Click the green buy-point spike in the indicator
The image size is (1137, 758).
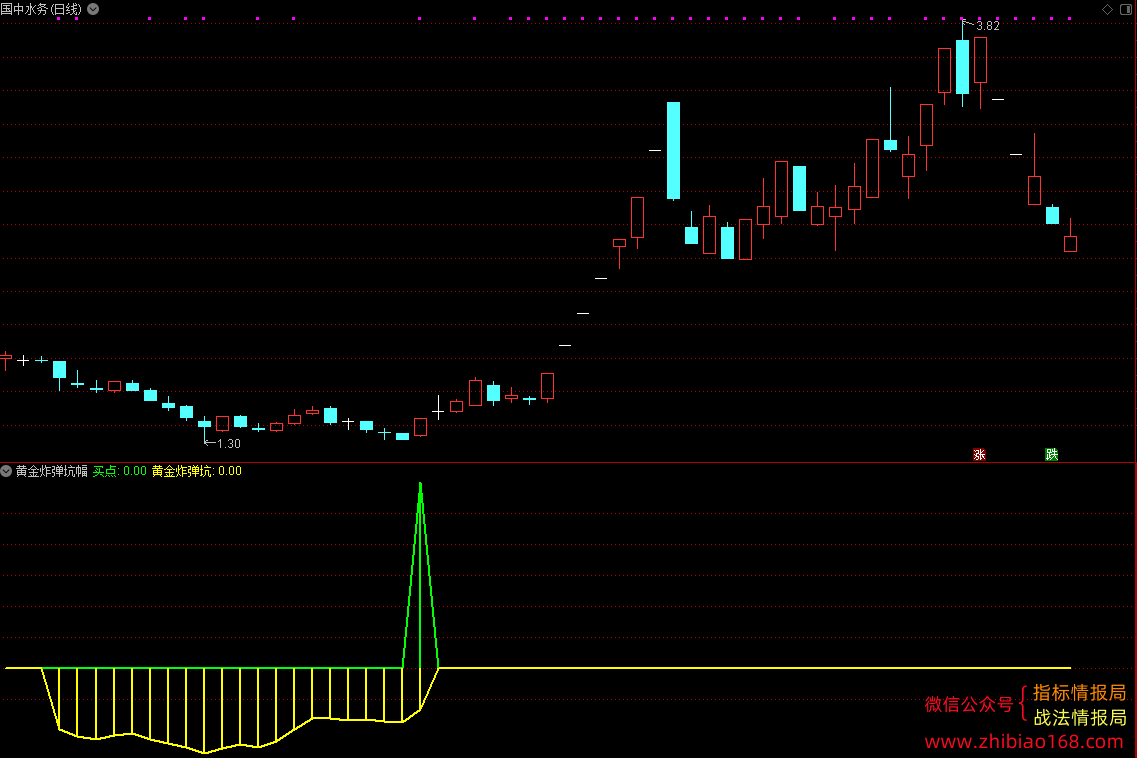(x=421, y=574)
